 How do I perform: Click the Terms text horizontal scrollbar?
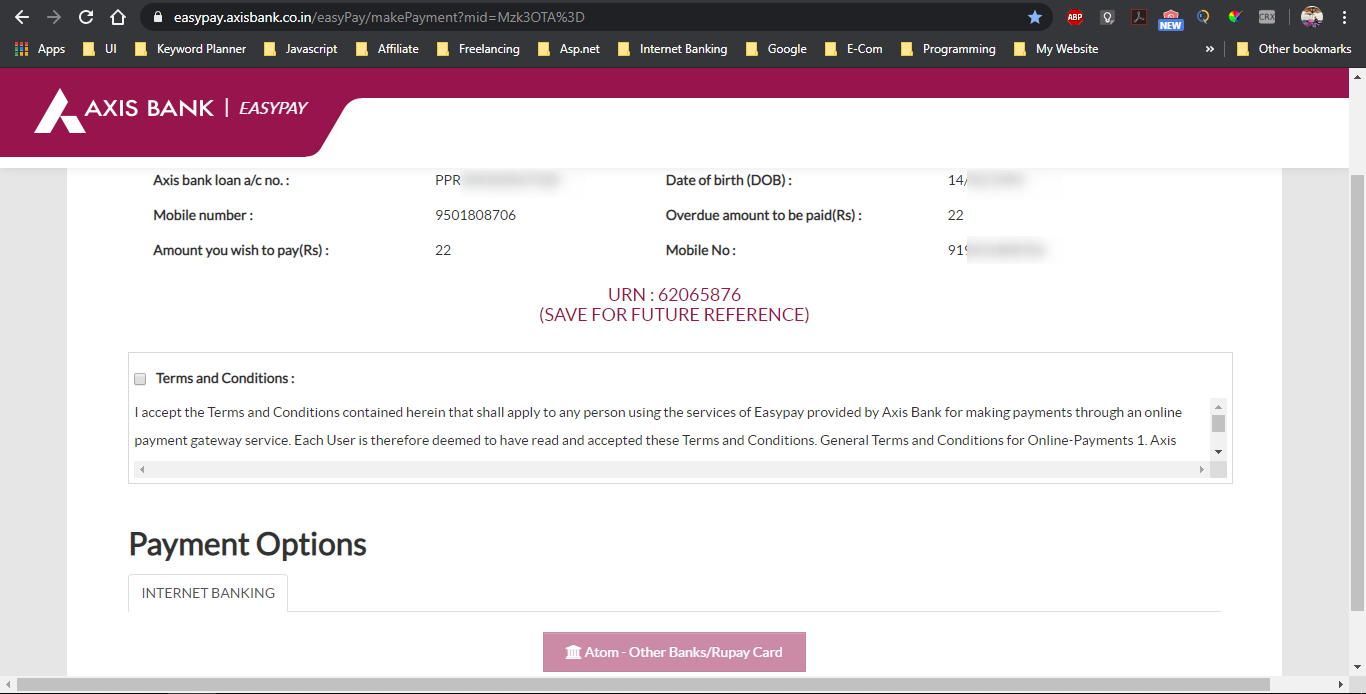[x=671, y=468]
